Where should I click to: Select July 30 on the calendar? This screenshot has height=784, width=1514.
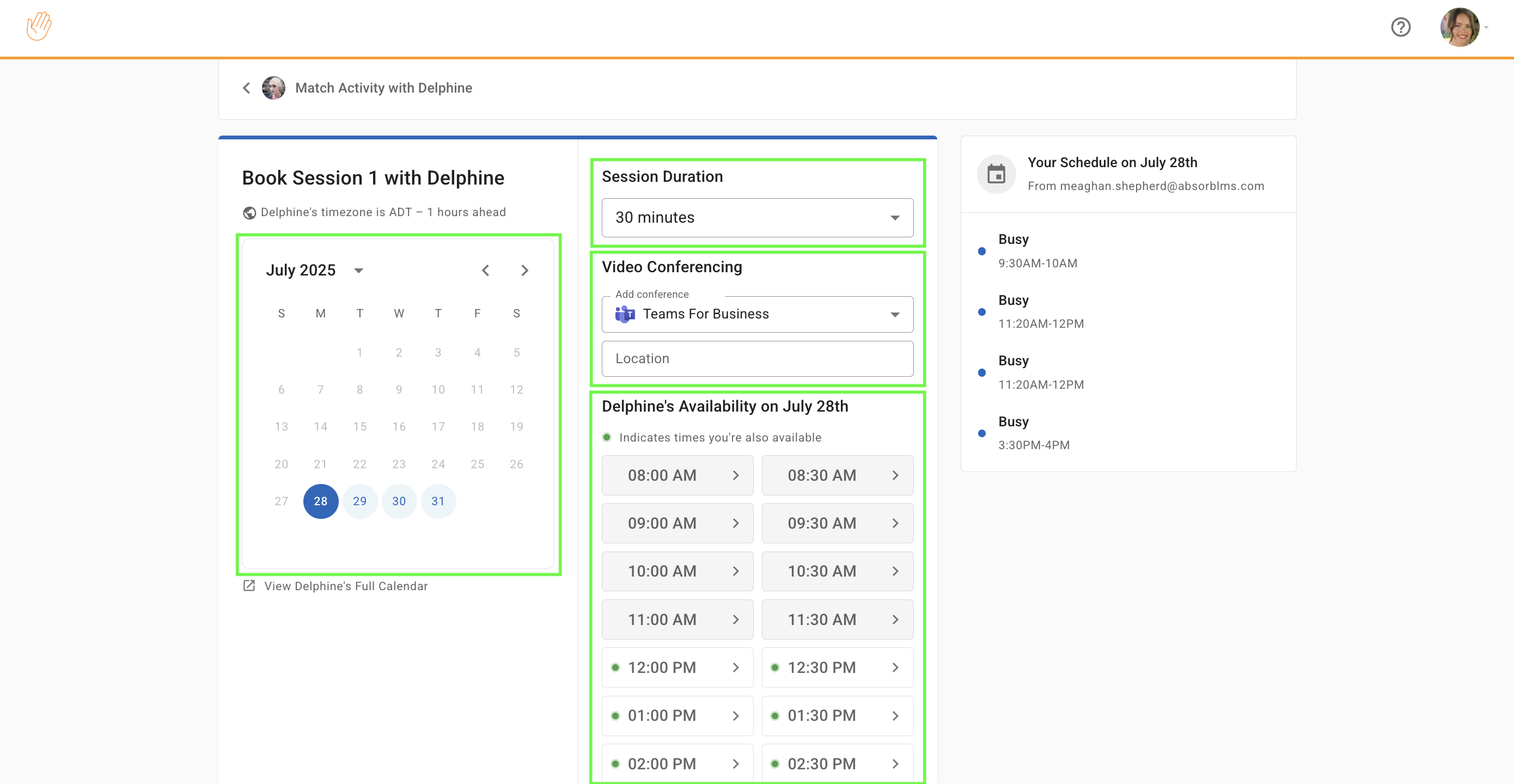(x=399, y=501)
